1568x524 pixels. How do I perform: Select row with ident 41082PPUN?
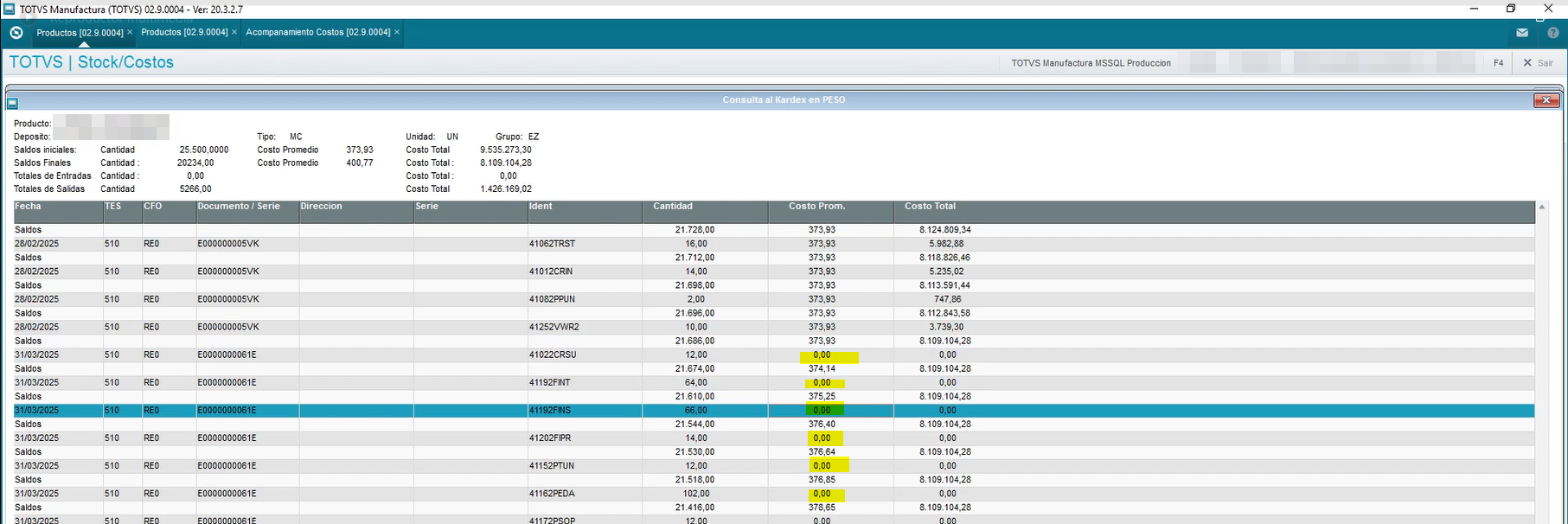pyautogui.click(x=774, y=299)
